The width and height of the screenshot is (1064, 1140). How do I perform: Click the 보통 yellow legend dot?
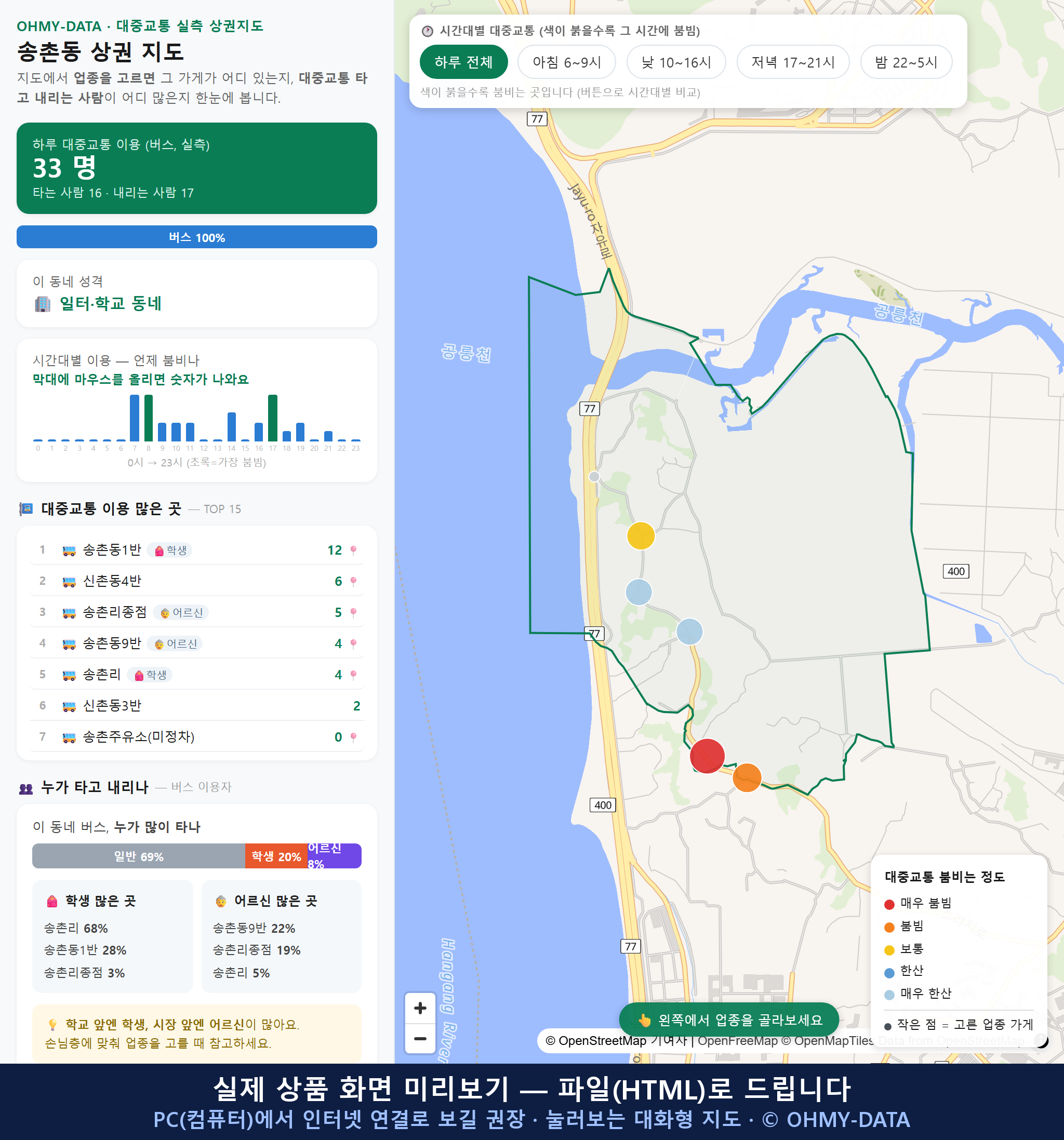[x=889, y=950]
